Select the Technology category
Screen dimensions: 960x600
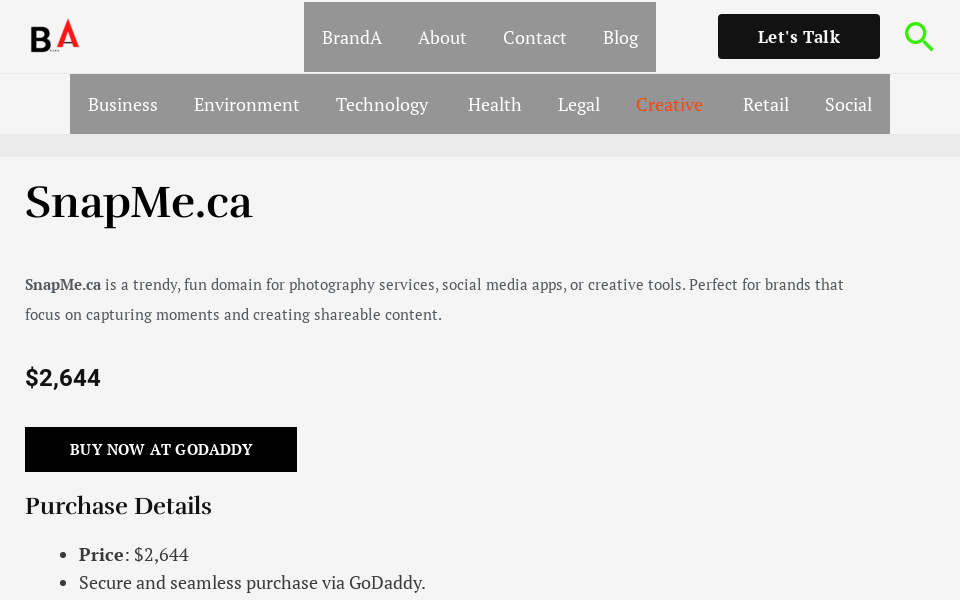382,104
